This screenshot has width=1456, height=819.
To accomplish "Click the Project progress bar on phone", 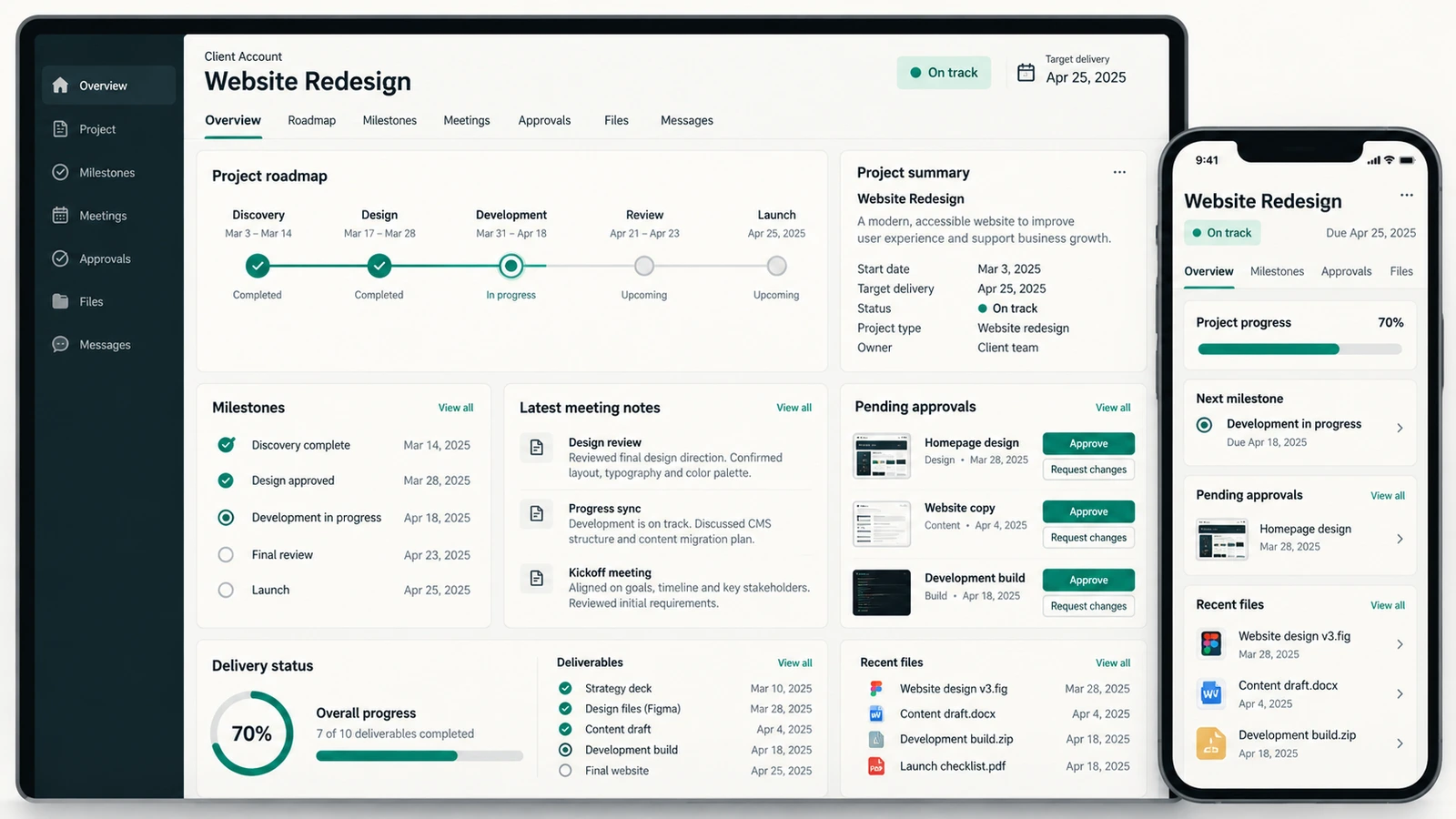I will pos(1299,349).
